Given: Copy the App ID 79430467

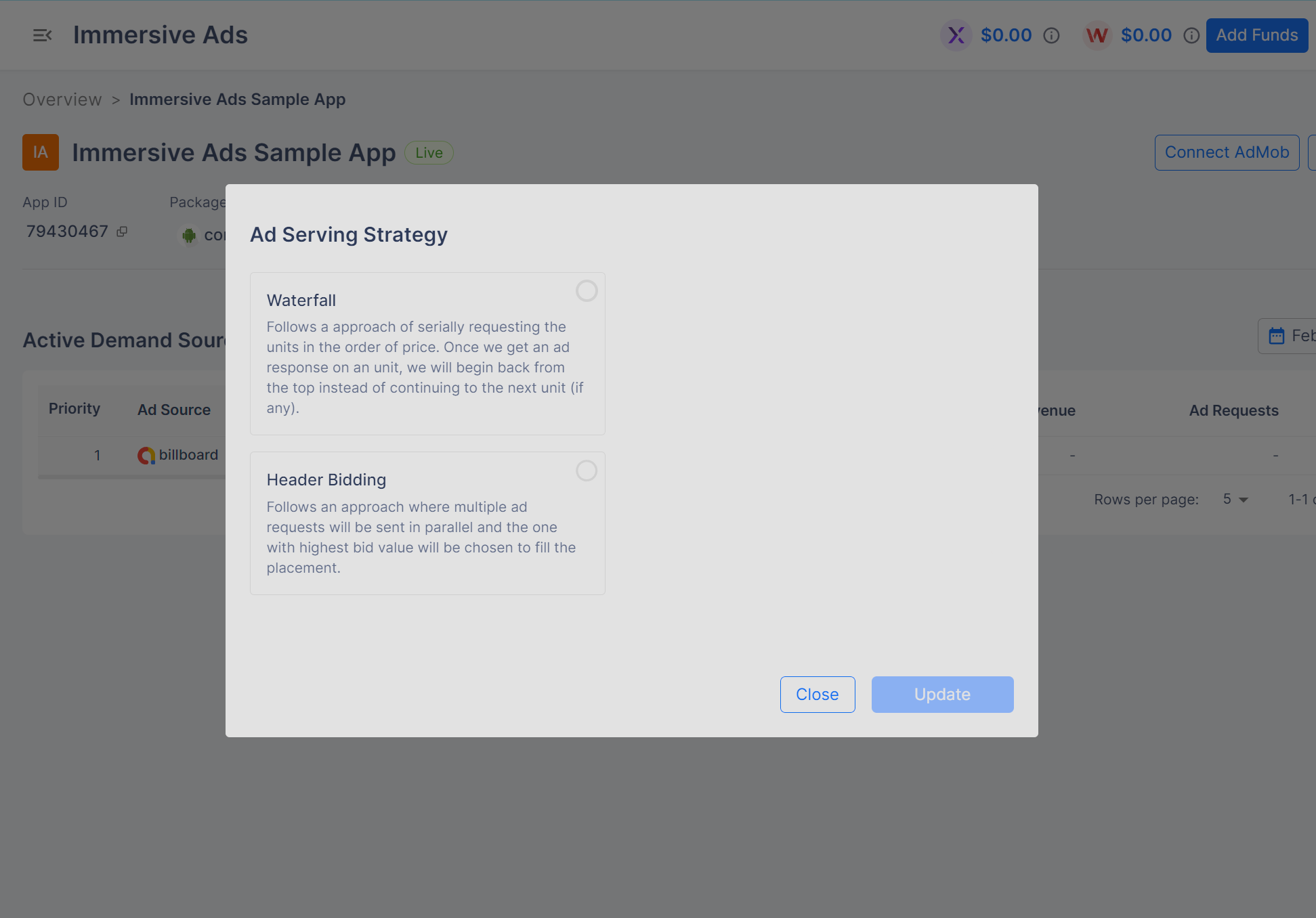Looking at the screenshot, I should pyautogui.click(x=122, y=232).
